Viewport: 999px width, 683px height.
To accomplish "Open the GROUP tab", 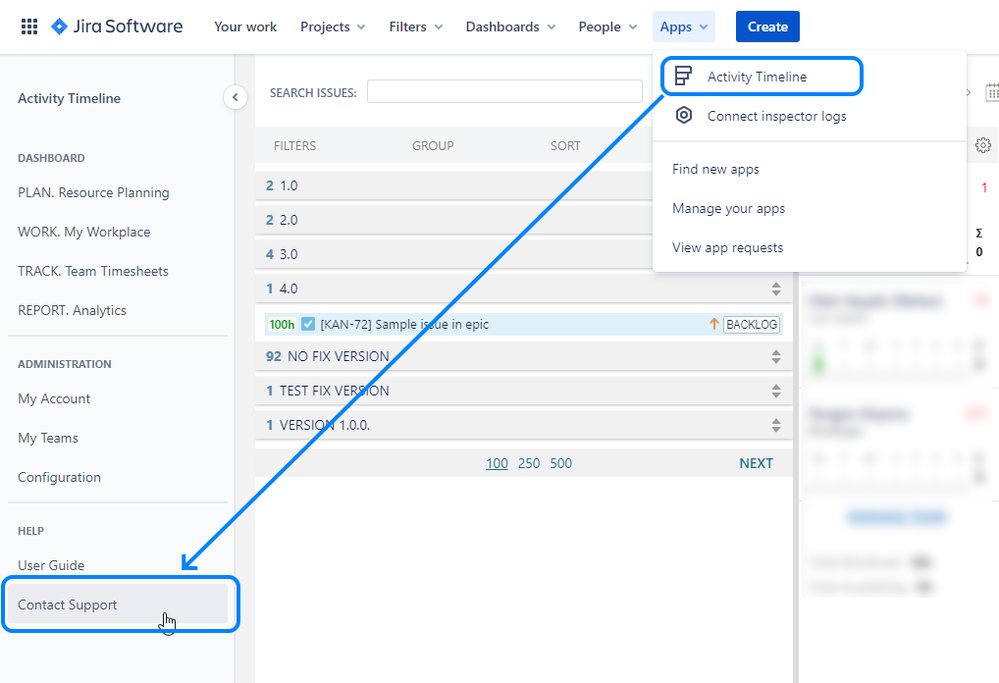I will 433,145.
